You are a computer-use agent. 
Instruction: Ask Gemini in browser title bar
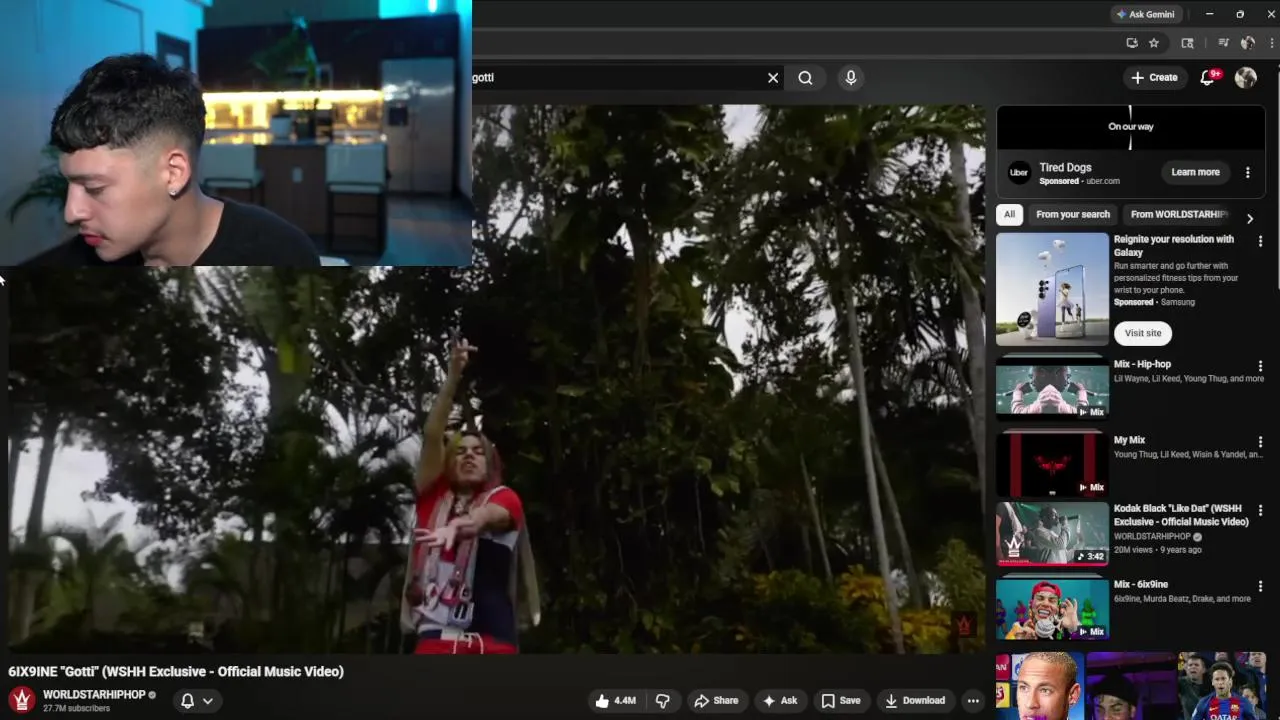tap(1145, 14)
